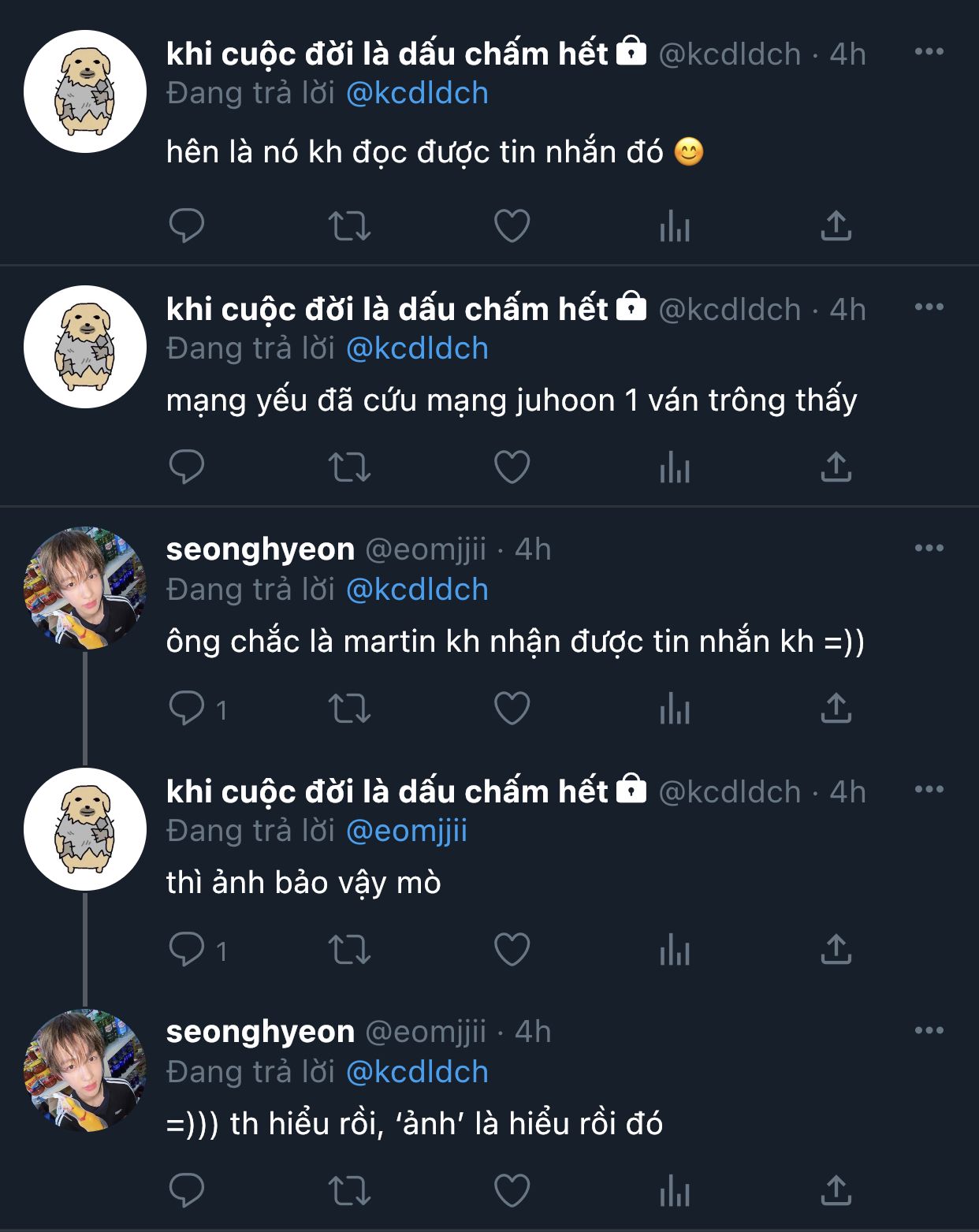Retweet the 'mạng yếu đã cứu mạng' tweet
979x1232 pixels.
pos(349,467)
